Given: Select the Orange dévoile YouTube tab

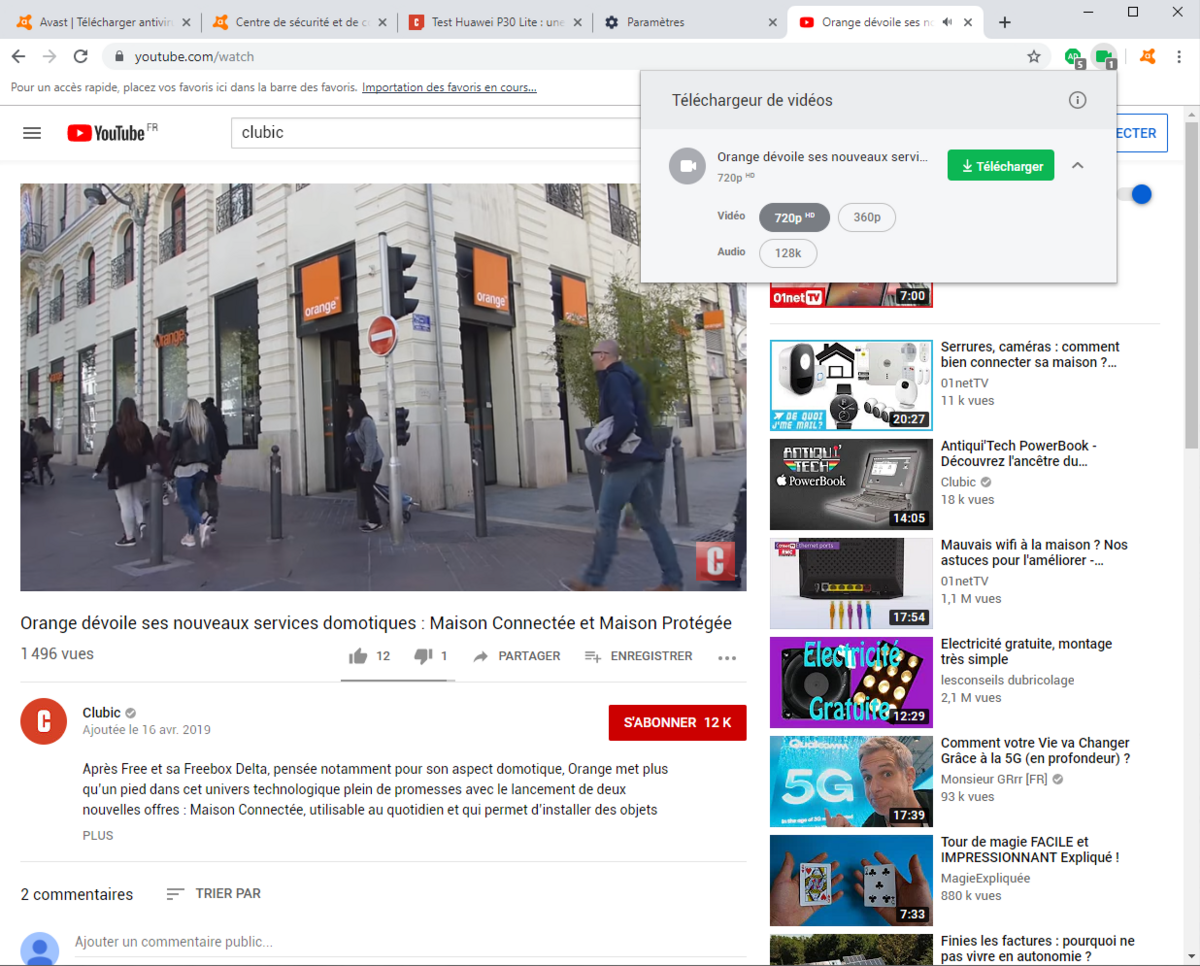Looking at the screenshot, I should tap(885, 22).
